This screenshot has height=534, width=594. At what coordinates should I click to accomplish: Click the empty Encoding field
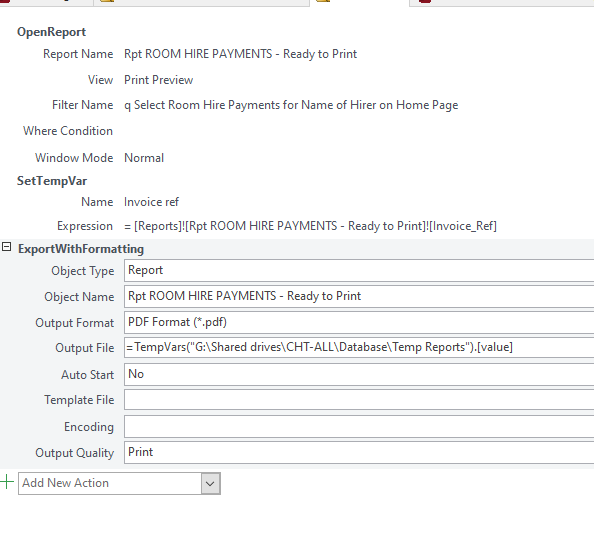click(359, 426)
